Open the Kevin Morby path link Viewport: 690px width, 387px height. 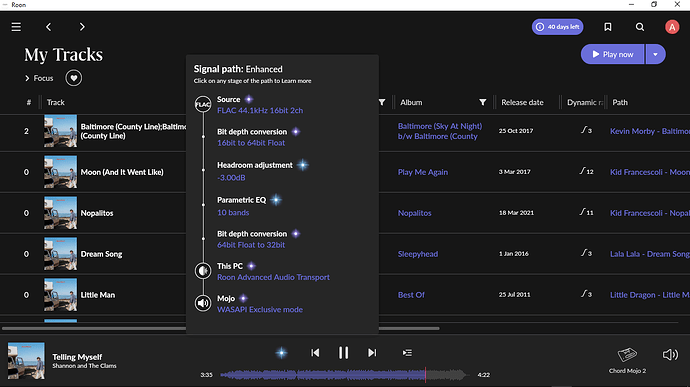(x=650, y=131)
